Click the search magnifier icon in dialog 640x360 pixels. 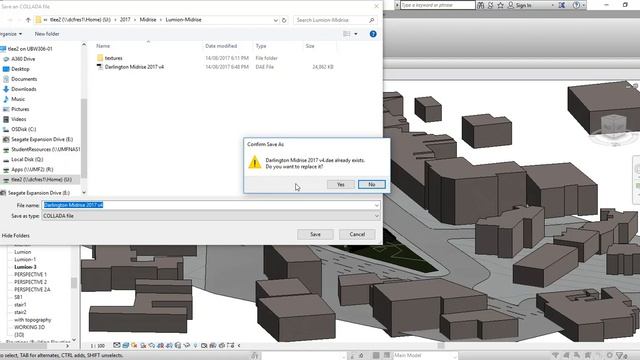tap(371, 20)
